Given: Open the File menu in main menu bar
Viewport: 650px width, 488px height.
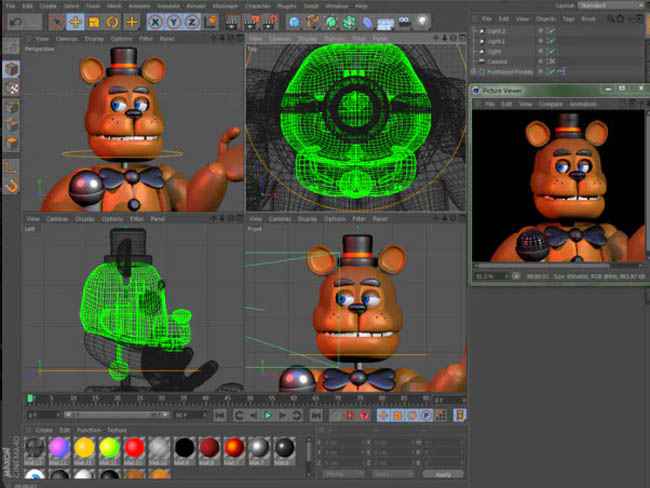Looking at the screenshot, I should pyautogui.click(x=10, y=6).
